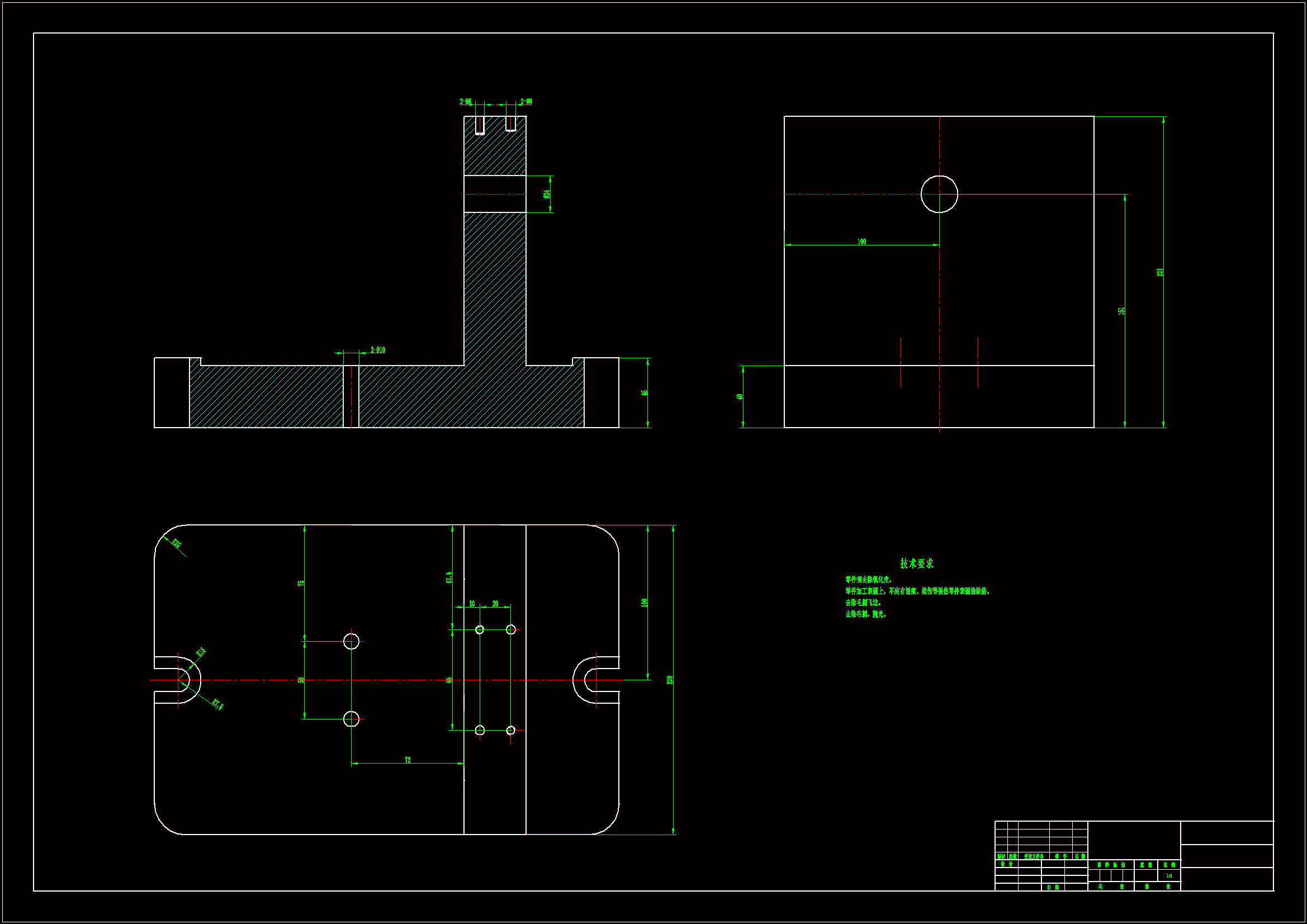Select the 100 horizontal dimension in side view
The height and width of the screenshot is (924, 1307).
(x=862, y=242)
